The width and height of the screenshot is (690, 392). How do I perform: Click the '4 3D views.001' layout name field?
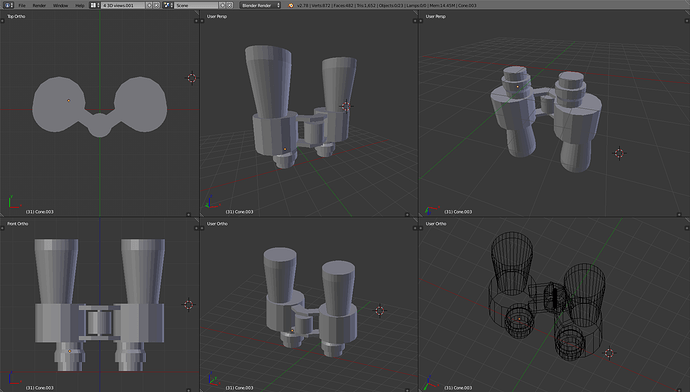pyautogui.click(x=123, y=5)
